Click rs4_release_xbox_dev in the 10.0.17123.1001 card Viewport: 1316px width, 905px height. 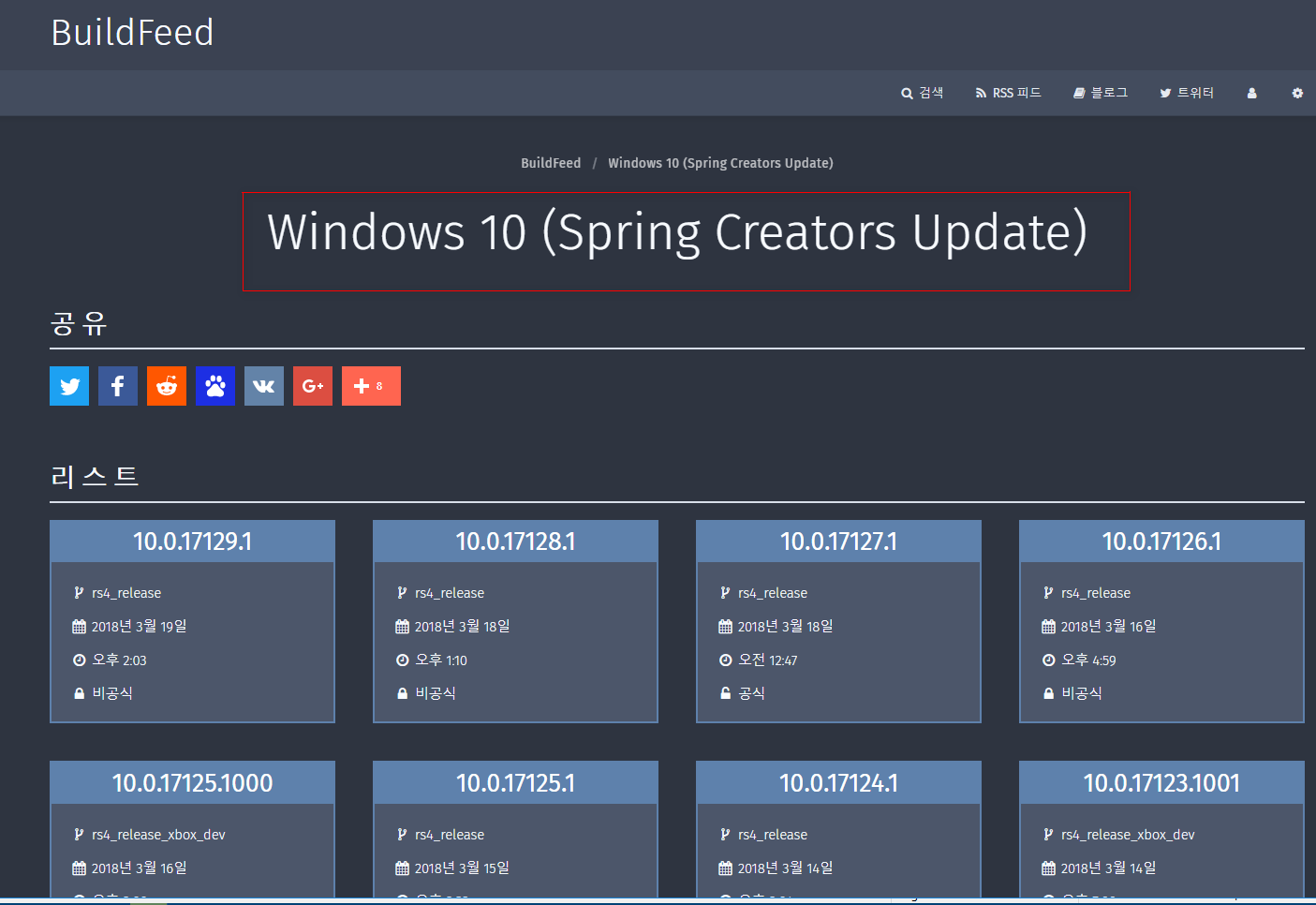[x=1128, y=835]
